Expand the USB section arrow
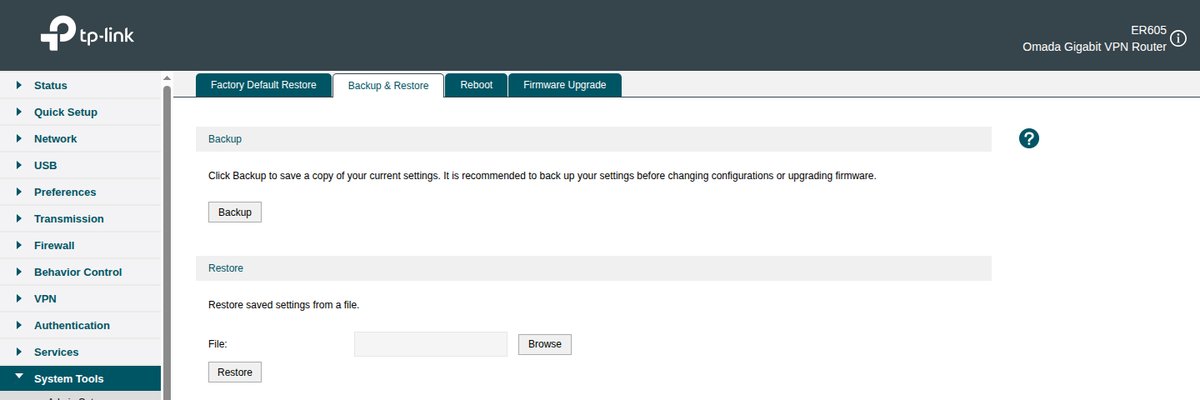The height and width of the screenshot is (400, 1200). coord(19,165)
